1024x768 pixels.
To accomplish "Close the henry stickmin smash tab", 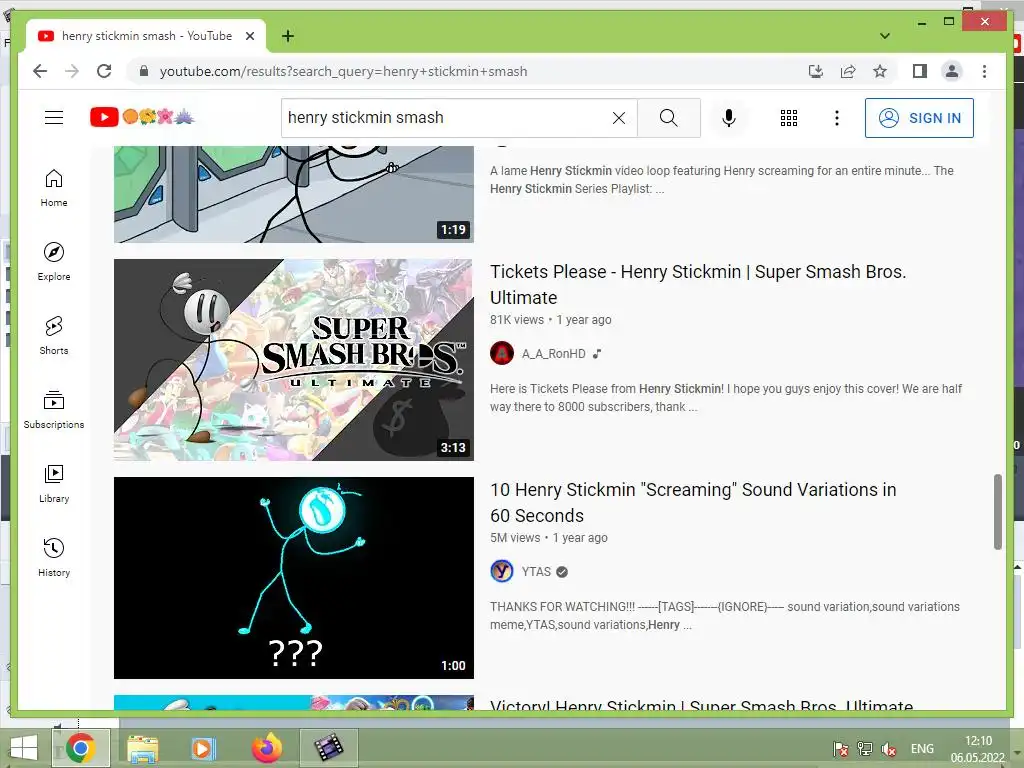I will click(249, 36).
